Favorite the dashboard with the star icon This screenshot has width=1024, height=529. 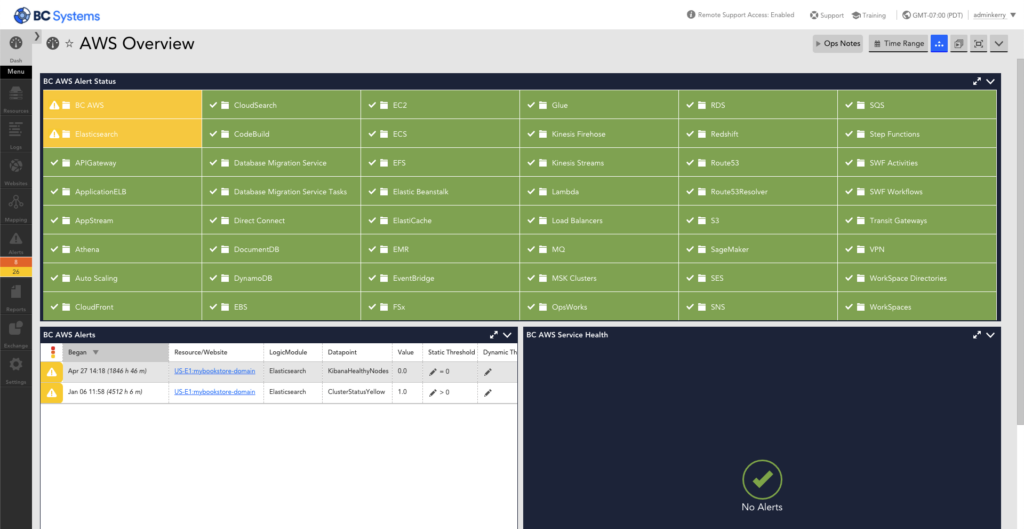pyautogui.click(x=69, y=44)
